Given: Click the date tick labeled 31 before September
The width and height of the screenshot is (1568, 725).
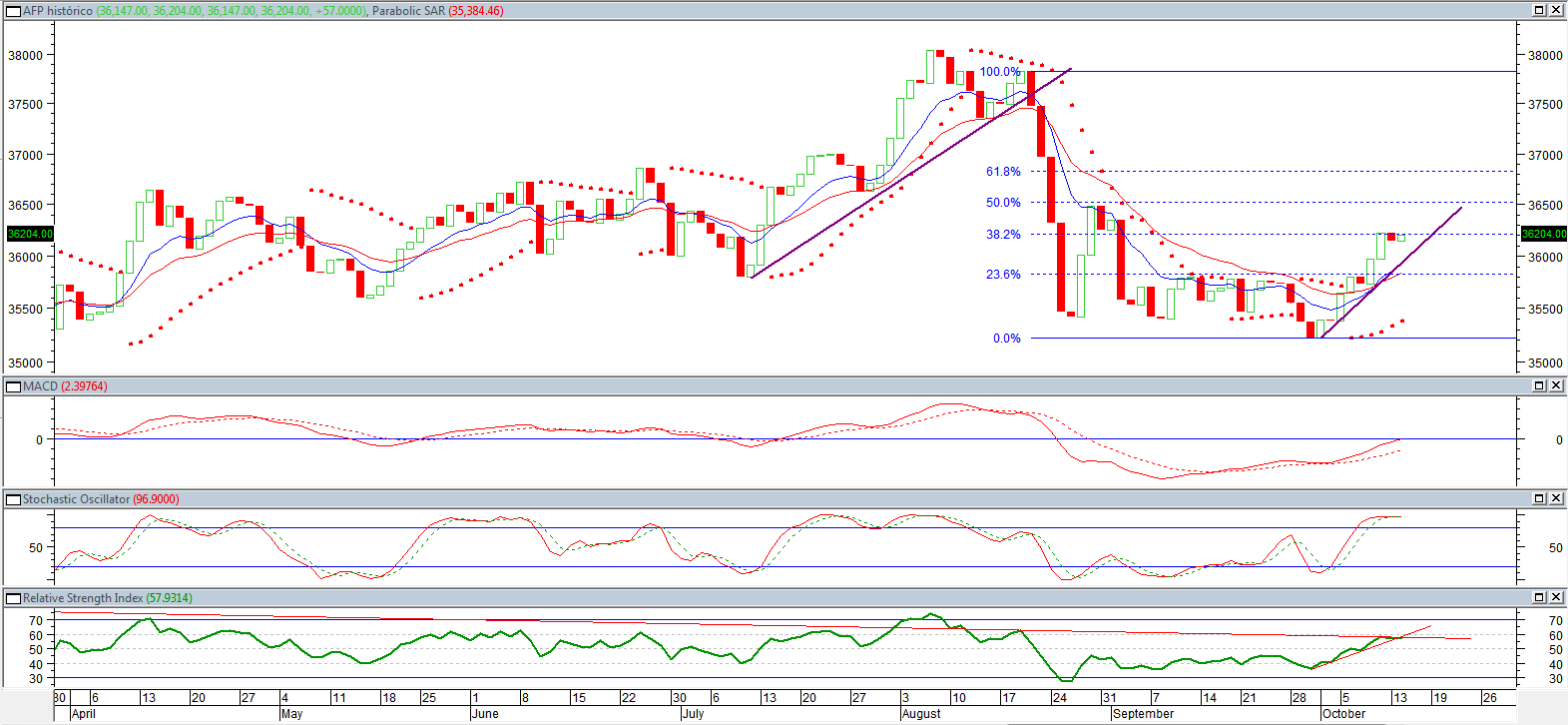Looking at the screenshot, I should pyautogui.click(x=1109, y=698).
